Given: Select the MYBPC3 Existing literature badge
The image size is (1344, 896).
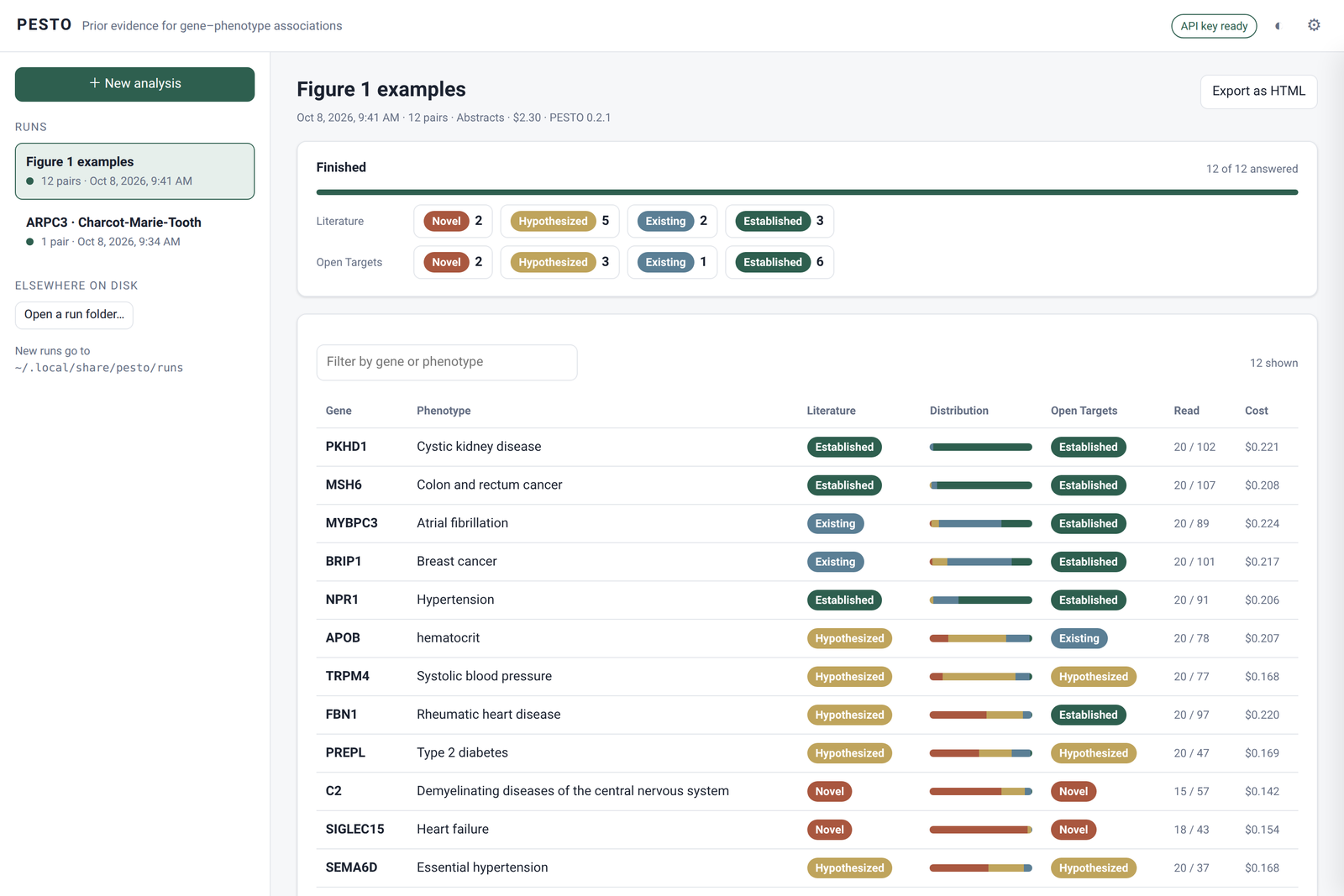Looking at the screenshot, I should coord(835,524).
